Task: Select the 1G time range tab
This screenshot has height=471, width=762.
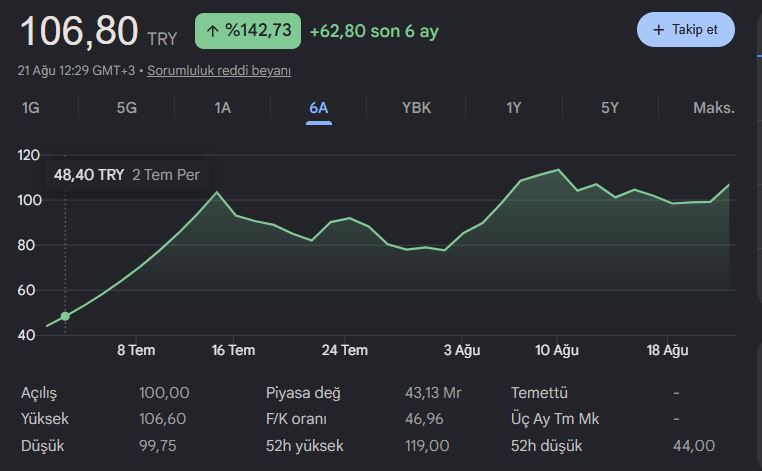Action: click(31, 107)
